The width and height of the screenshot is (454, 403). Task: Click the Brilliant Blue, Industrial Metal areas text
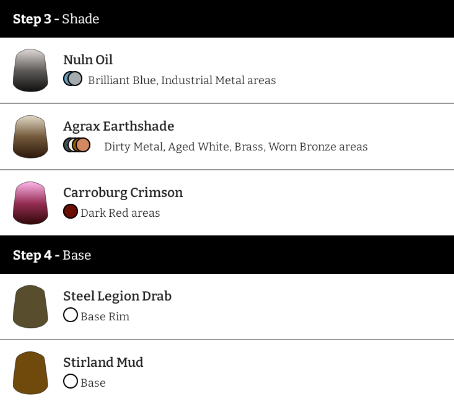pos(182,80)
